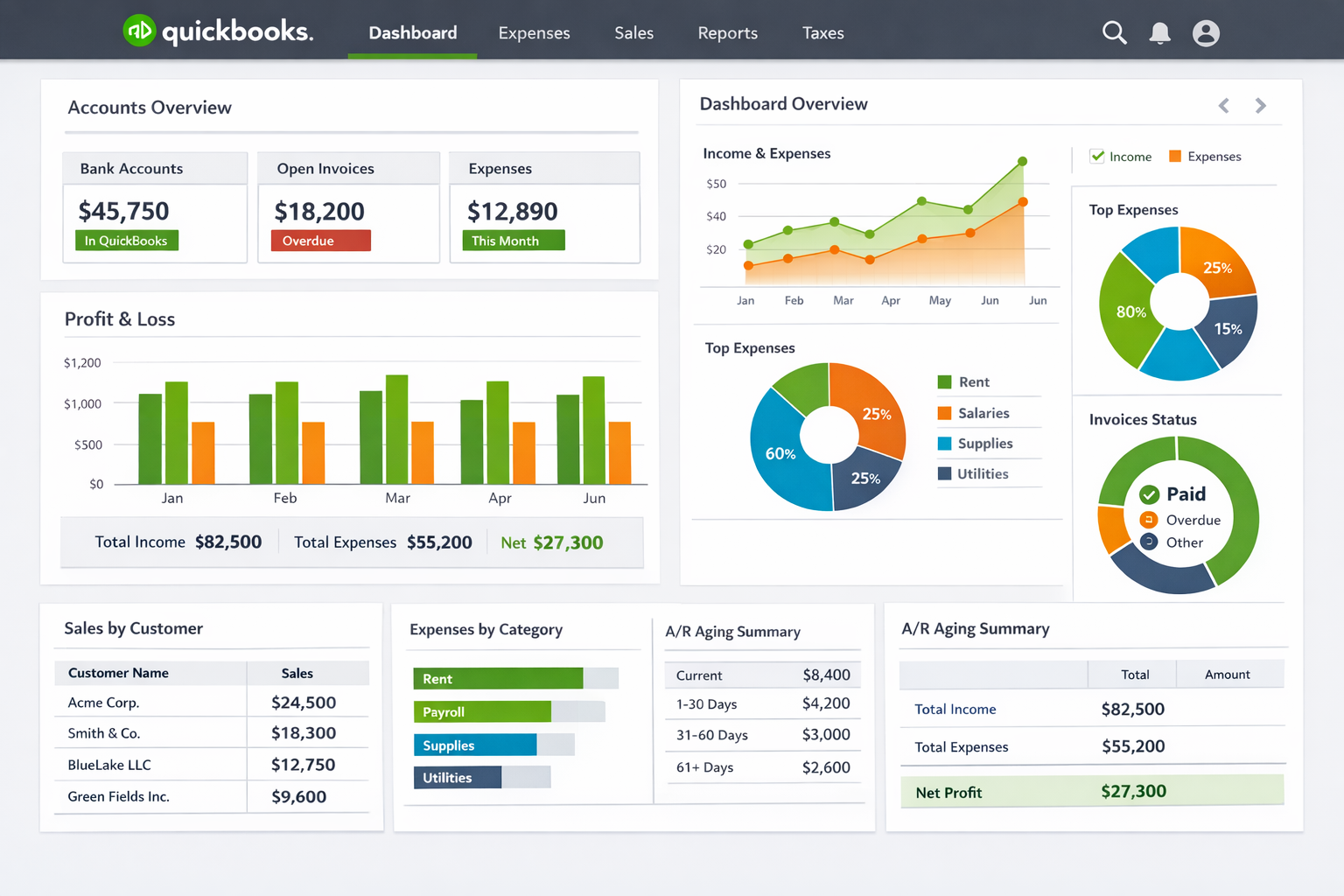Viewport: 1344px width, 896px height.
Task: Click the orange Overdue status icon
Action: 1149,520
